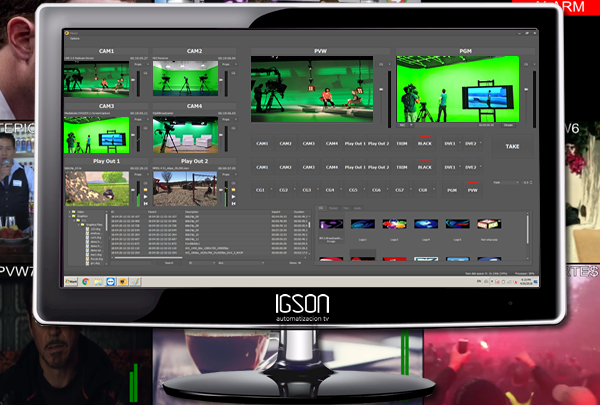Open a file in Play Out 1
Screen dimensions: 600x405
pos(145,190)
